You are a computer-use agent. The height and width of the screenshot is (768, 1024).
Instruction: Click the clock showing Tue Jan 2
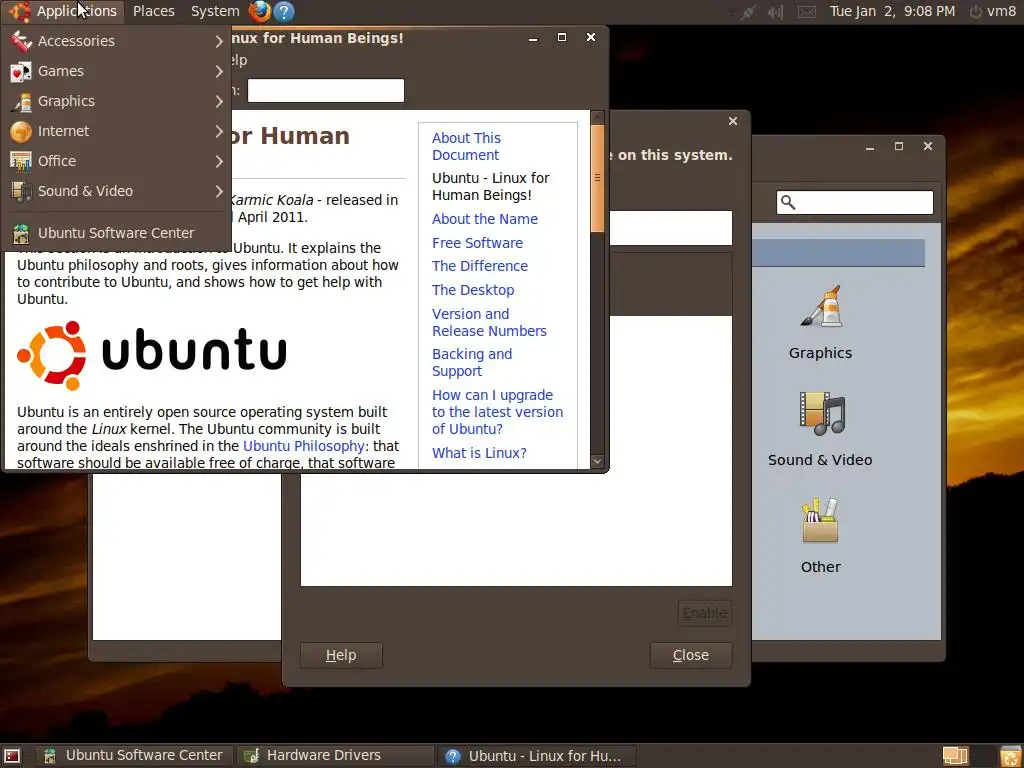coord(892,11)
